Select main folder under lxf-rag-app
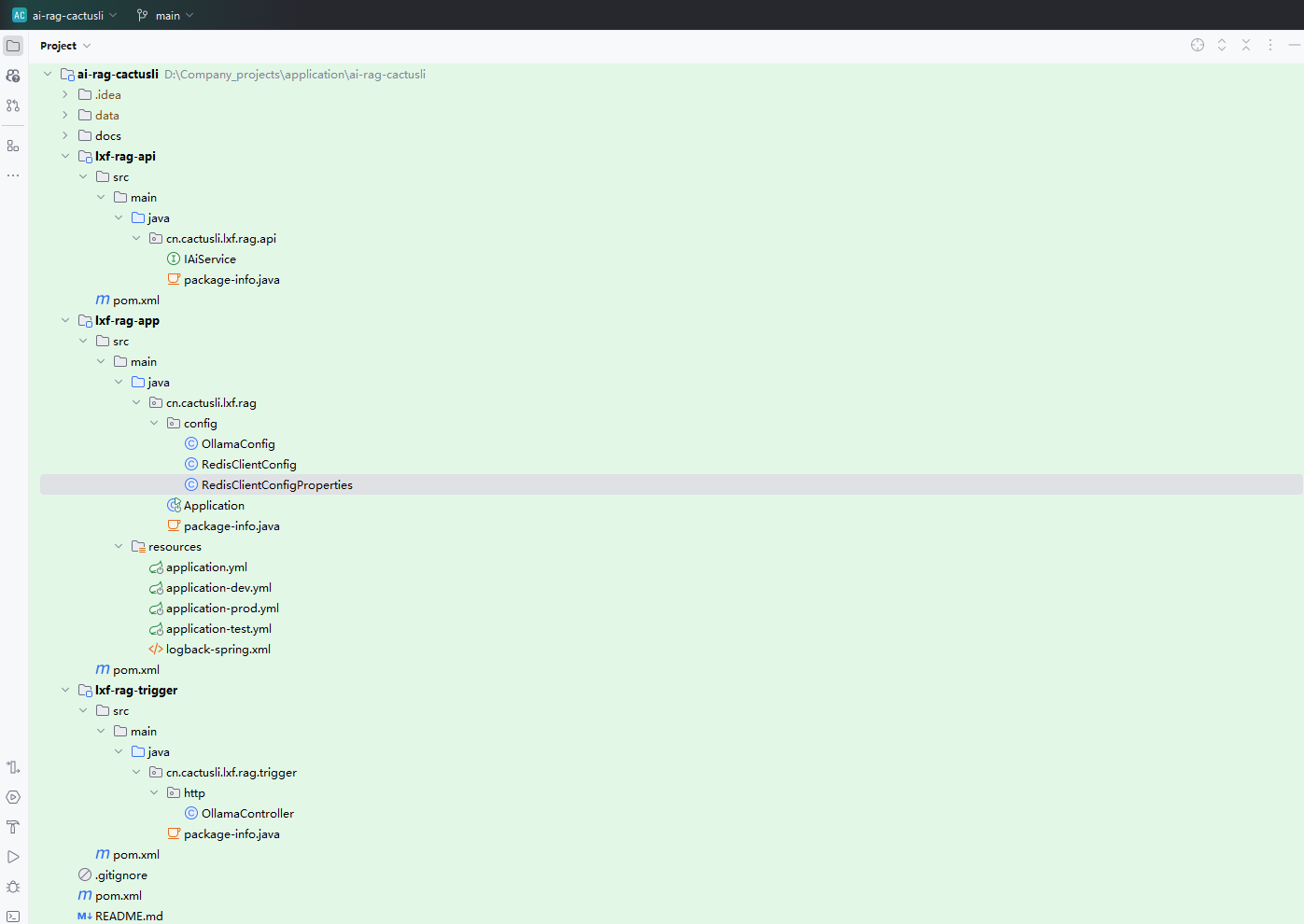This screenshot has width=1304, height=924. (x=144, y=361)
